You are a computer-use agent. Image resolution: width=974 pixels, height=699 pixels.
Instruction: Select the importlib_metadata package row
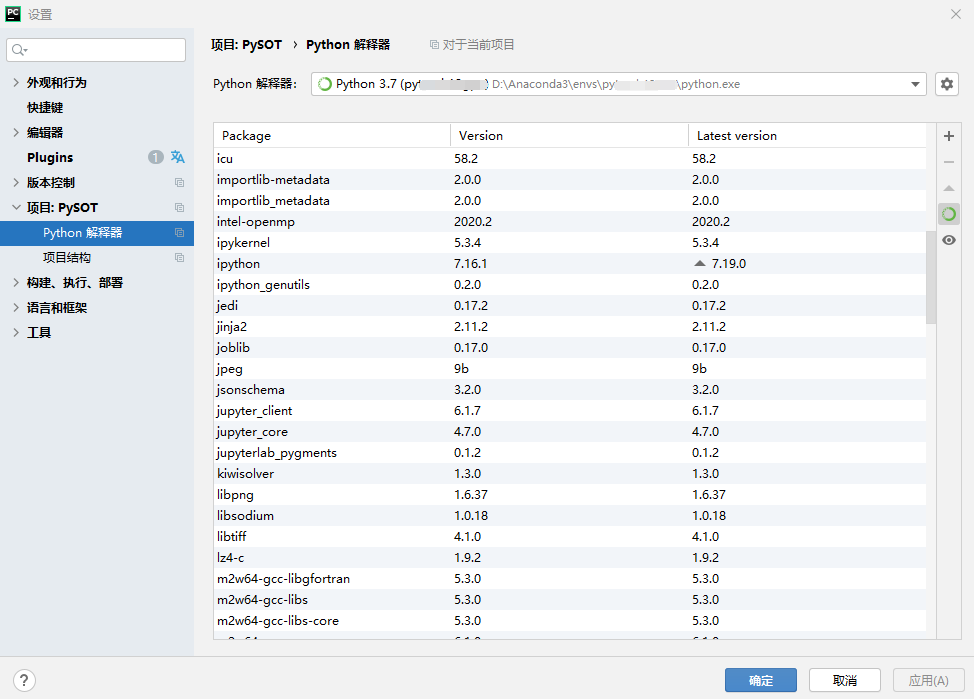coord(570,201)
